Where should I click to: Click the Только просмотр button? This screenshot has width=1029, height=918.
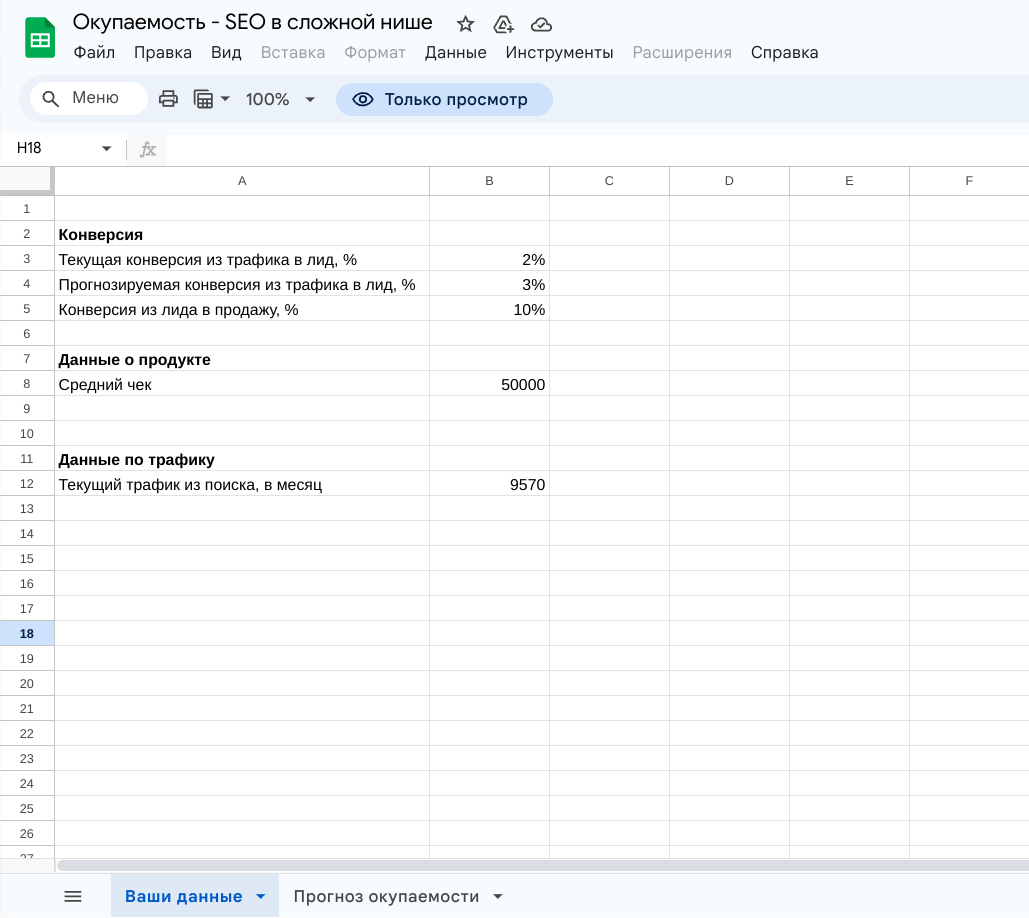pyautogui.click(x=444, y=99)
